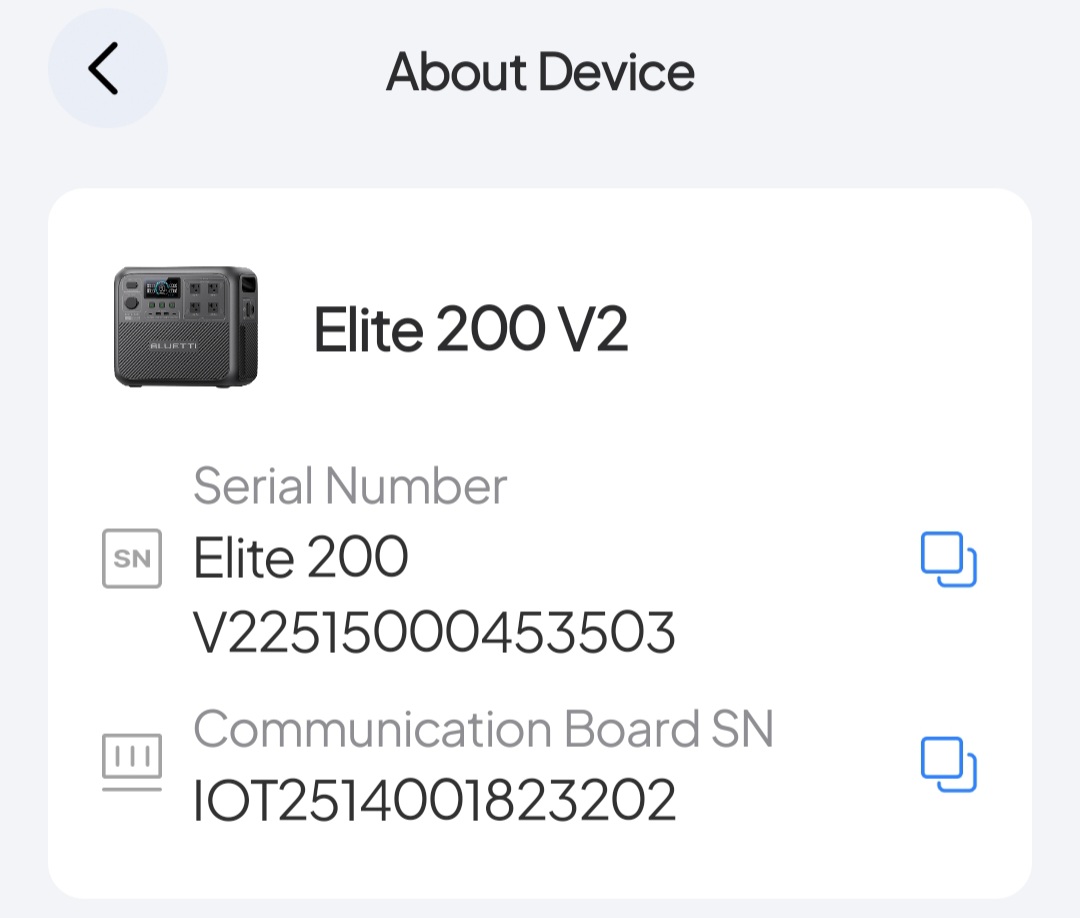
Task: Open the Elite 200 V2 device image
Action: (x=186, y=327)
